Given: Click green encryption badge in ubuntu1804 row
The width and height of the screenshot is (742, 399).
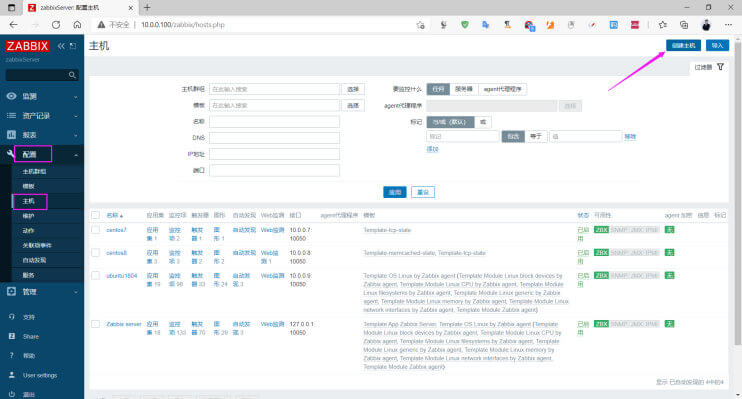Looking at the screenshot, I should click(669, 275).
